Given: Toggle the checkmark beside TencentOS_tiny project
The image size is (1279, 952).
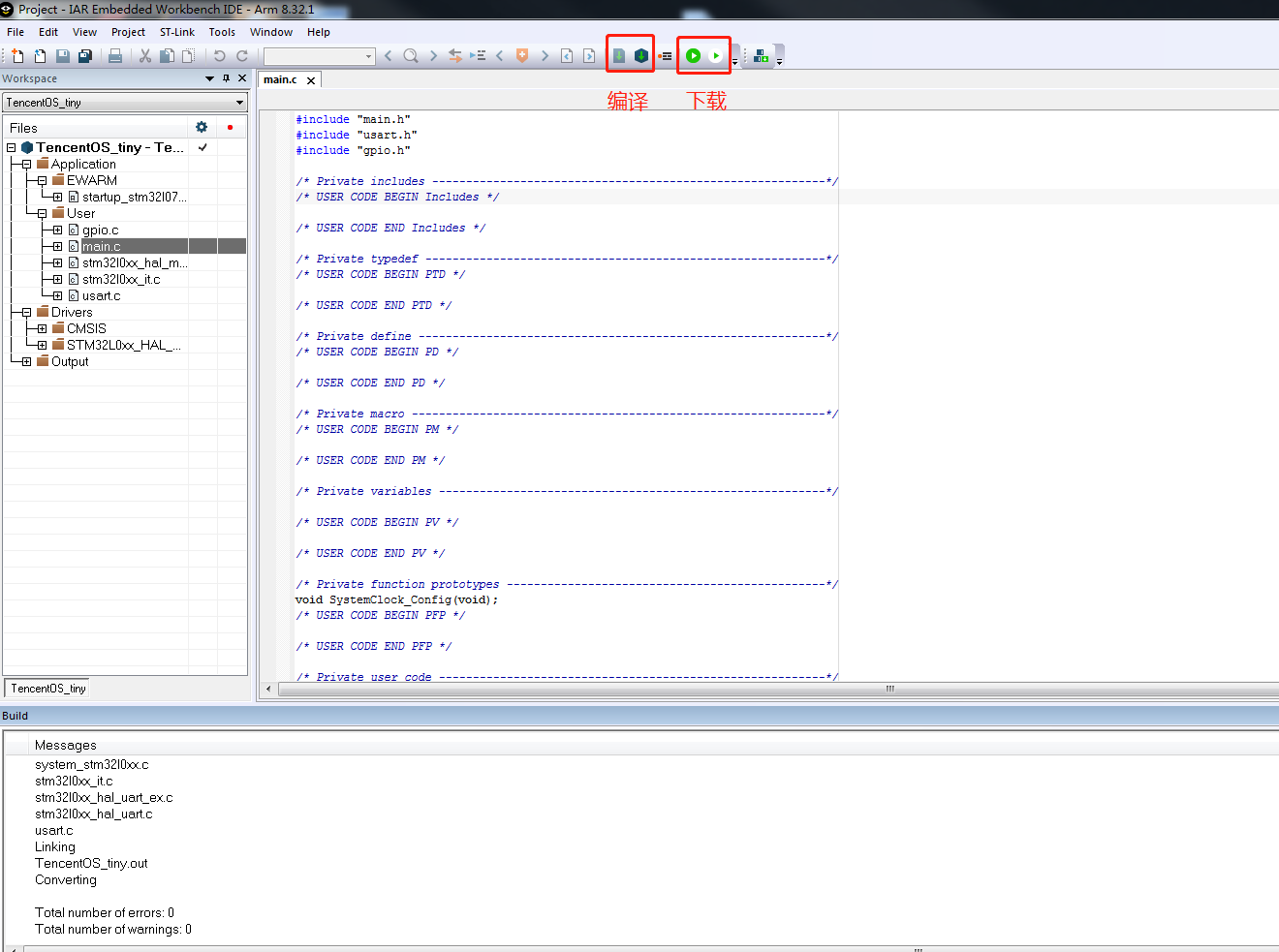Looking at the screenshot, I should [203, 147].
